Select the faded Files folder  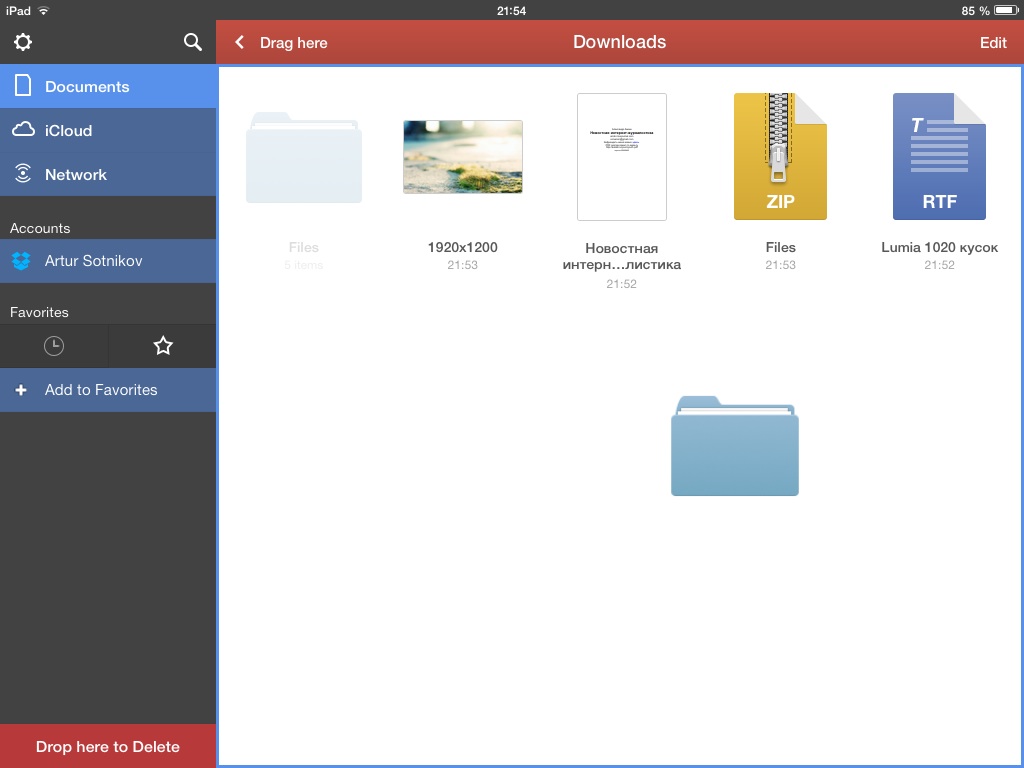tap(304, 158)
